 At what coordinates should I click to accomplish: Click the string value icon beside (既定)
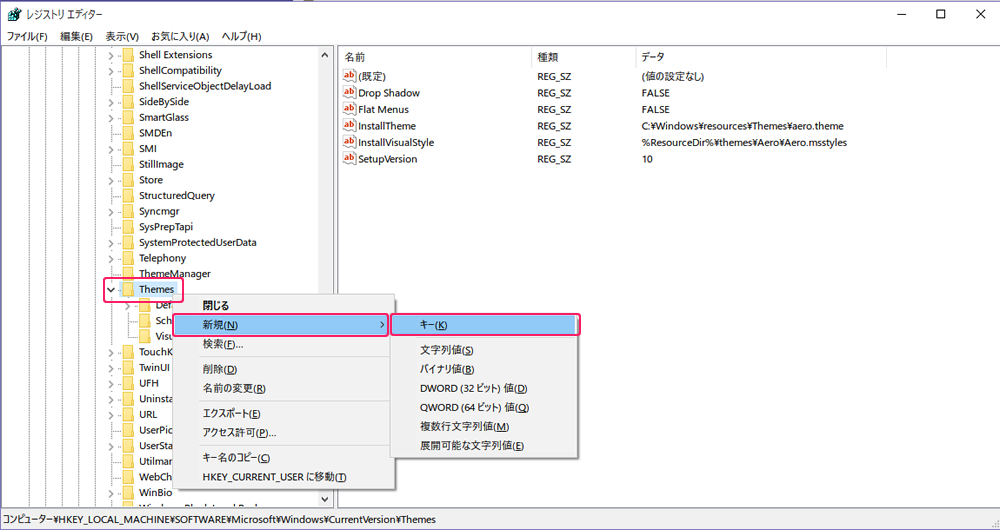click(x=349, y=77)
